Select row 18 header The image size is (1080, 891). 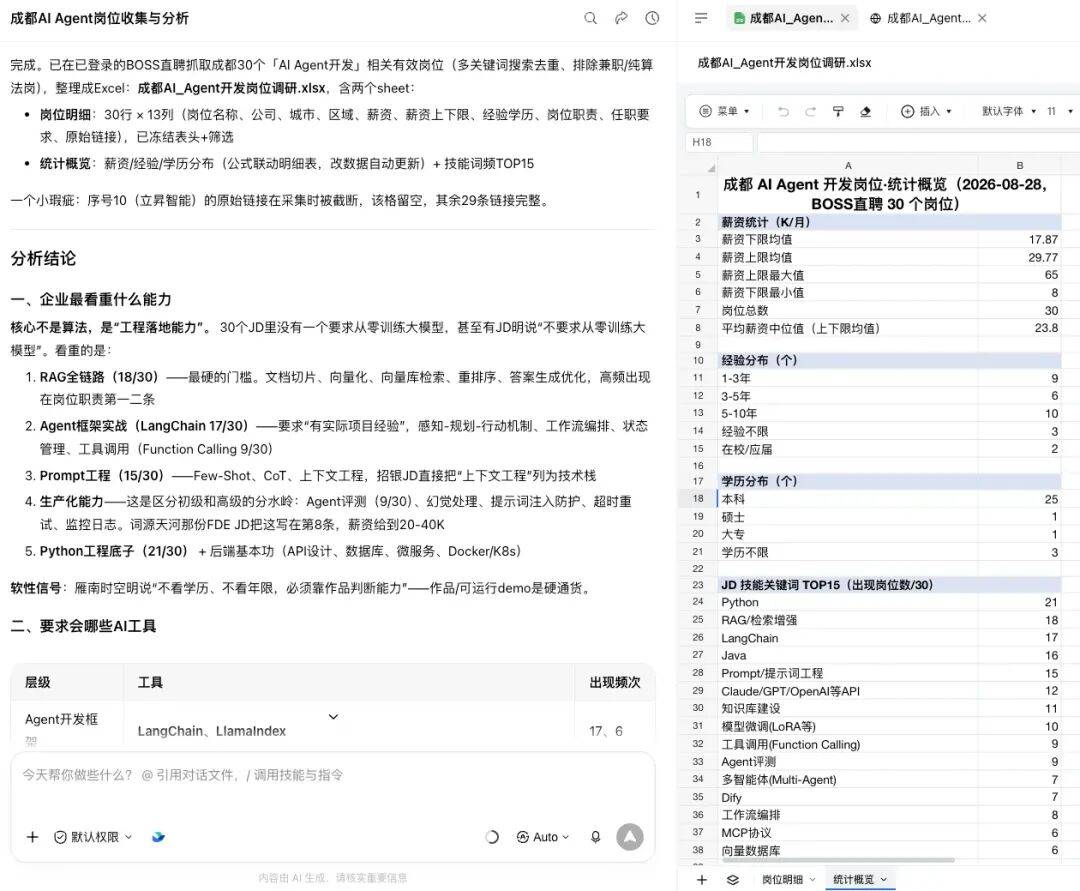tap(698, 499)
